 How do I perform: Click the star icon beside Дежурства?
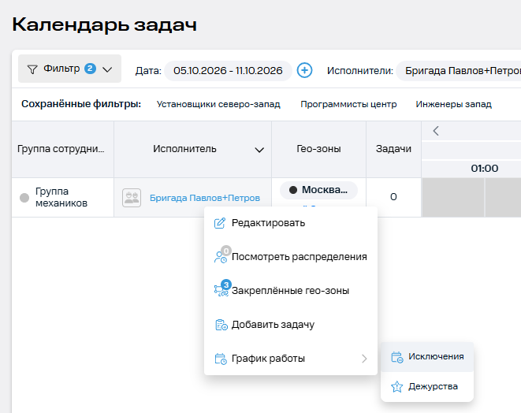pyautogui.click(x=397, y=387)
